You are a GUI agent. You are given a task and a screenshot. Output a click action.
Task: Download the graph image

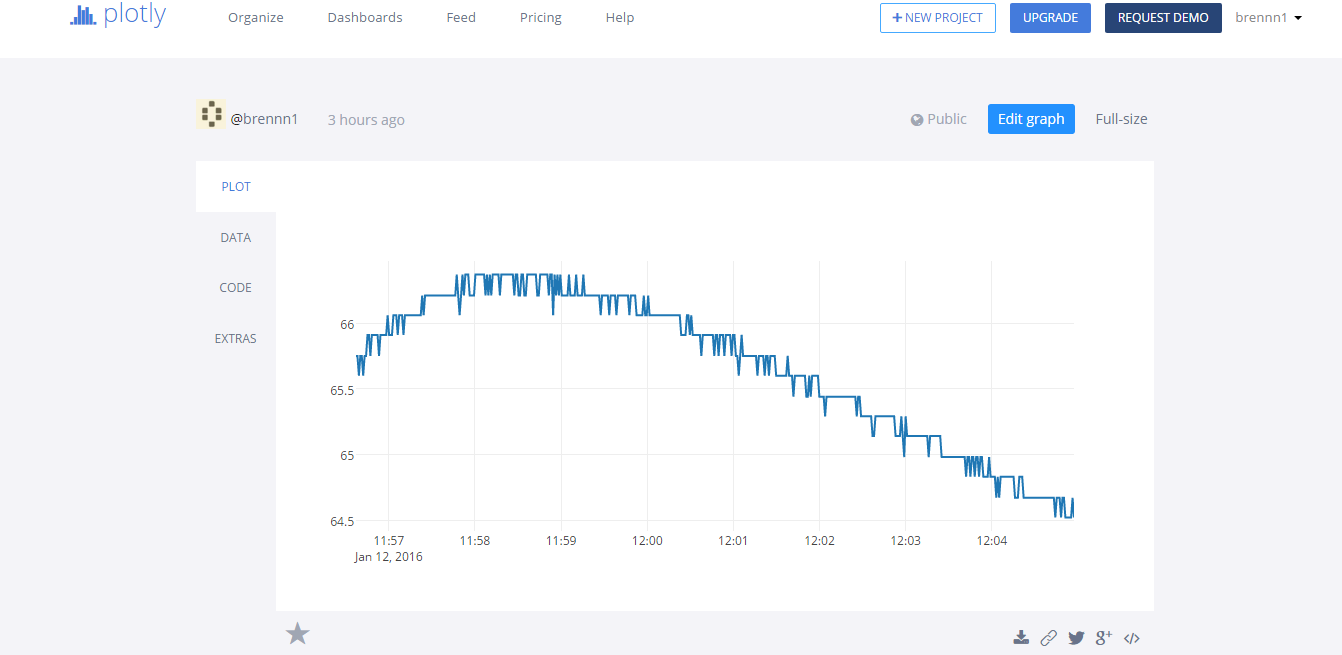coord(1021,637)
